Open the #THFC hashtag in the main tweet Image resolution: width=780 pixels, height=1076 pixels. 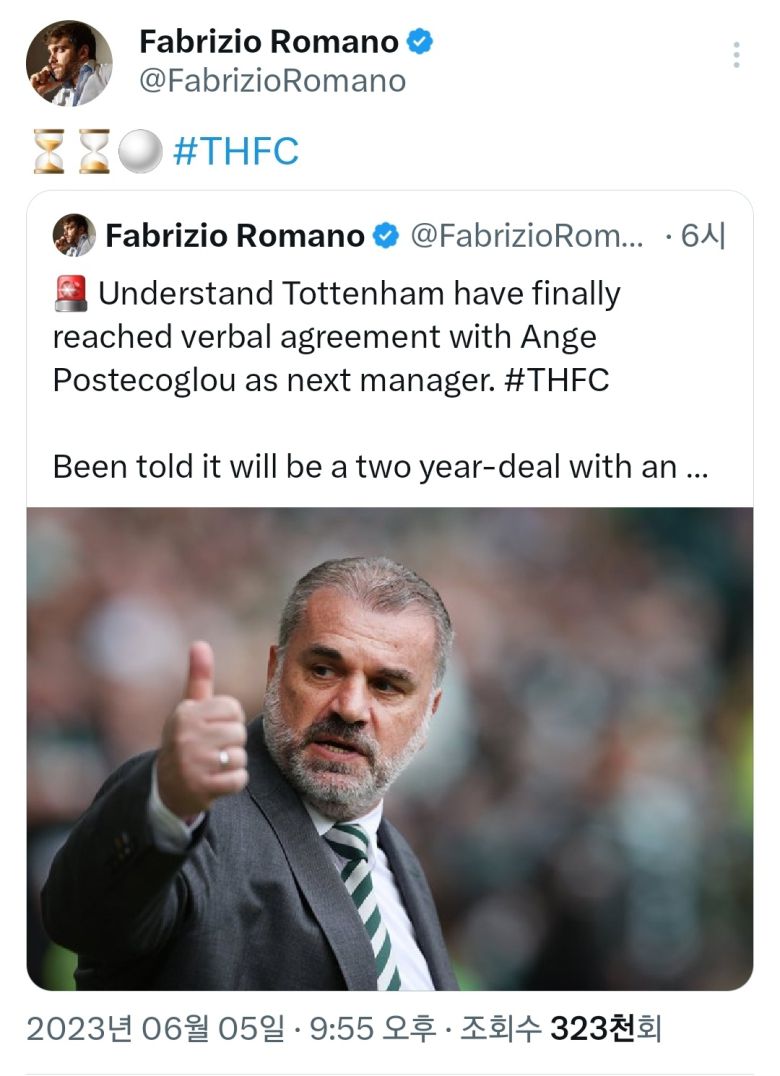pos(236,152)
